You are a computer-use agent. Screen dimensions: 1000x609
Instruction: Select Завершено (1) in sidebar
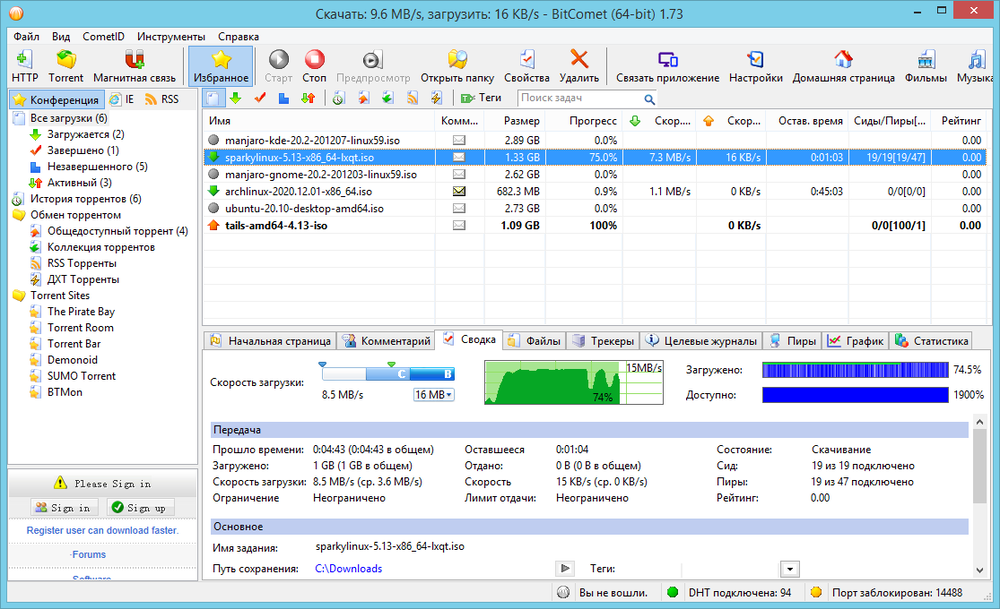[x=83, y=150]
